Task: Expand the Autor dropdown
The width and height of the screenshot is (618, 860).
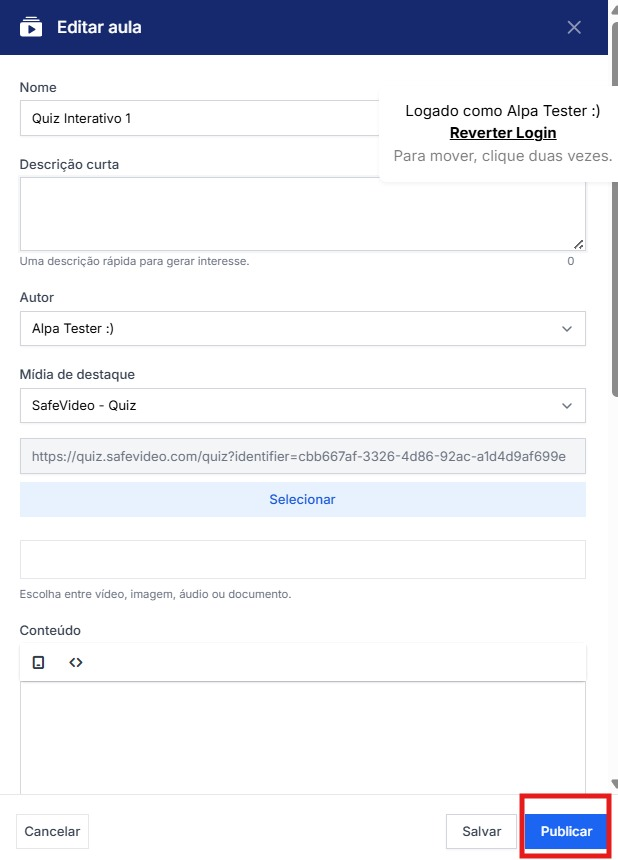Action: 302,328
